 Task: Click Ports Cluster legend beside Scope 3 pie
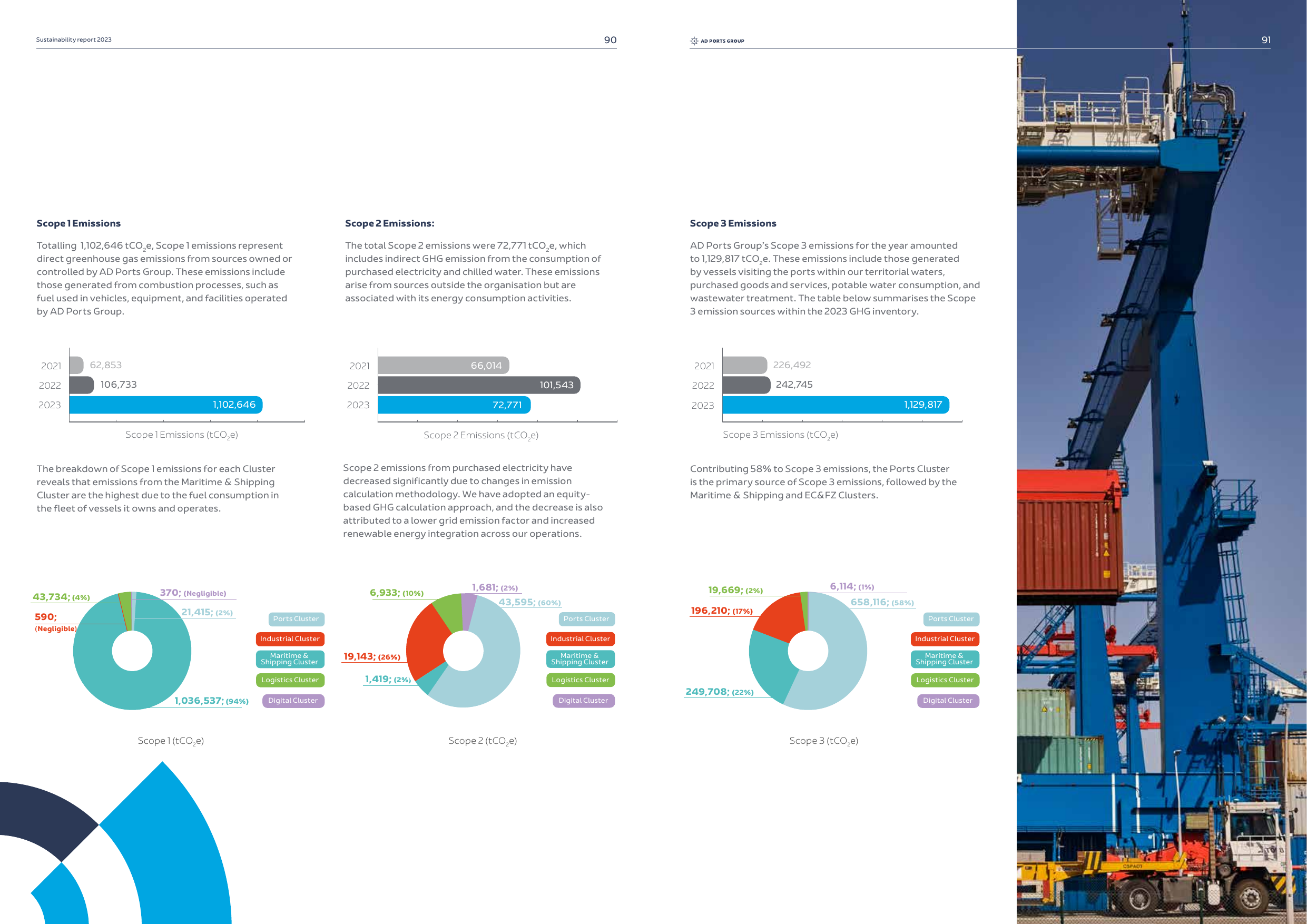[x=951, y=619]
